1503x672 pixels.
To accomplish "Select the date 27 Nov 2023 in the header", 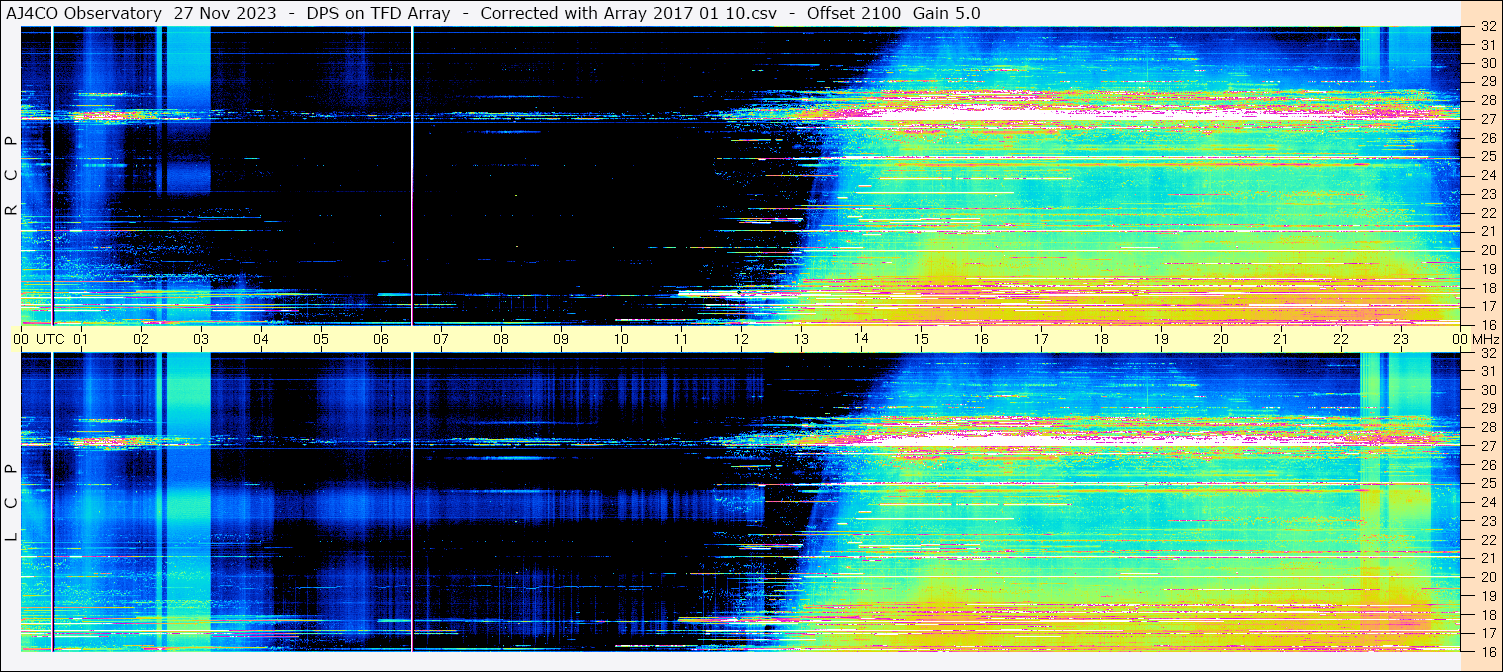I will click(225, 13).
